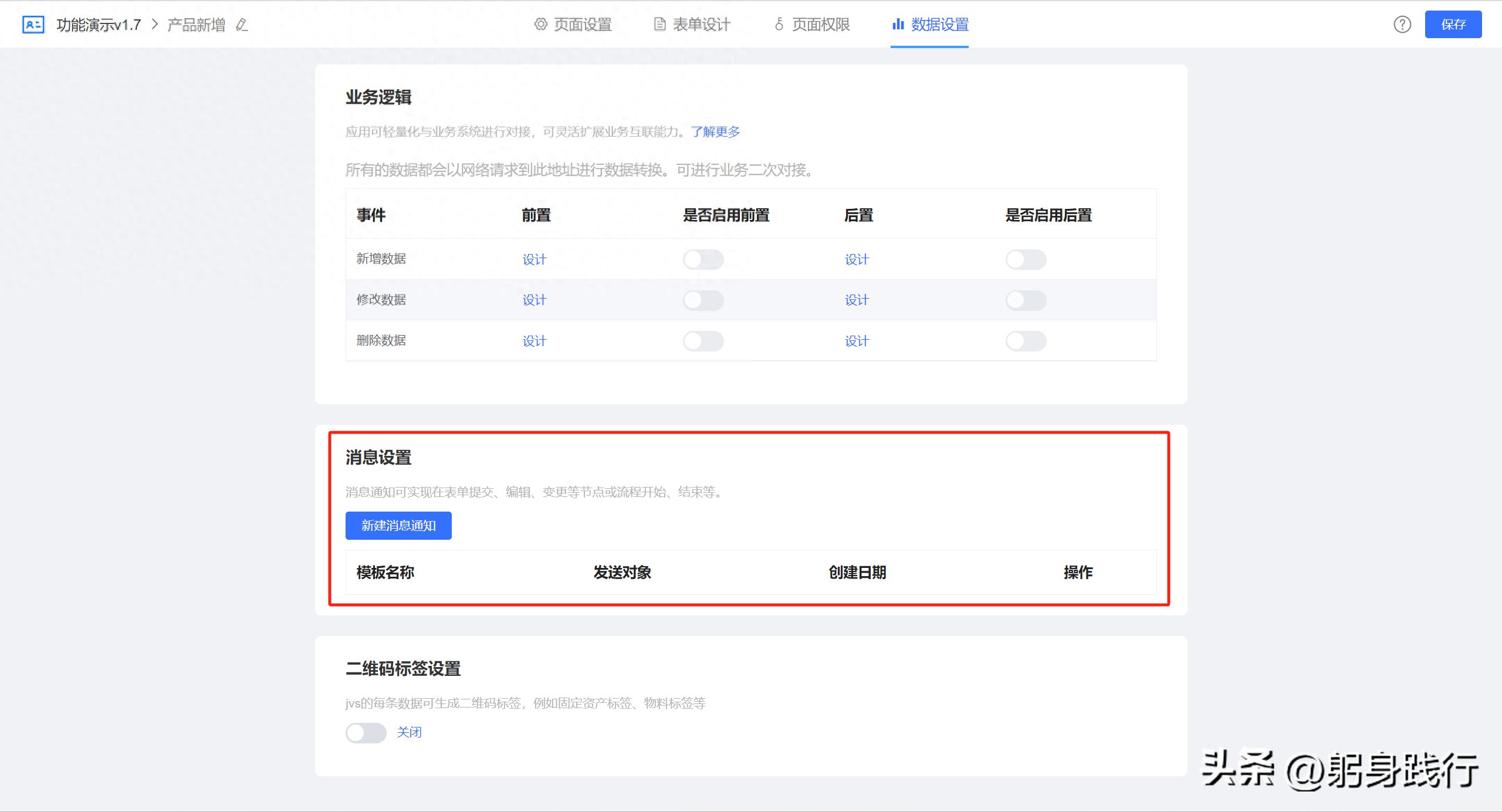Click the 消息设置 section heading

(x=378, y=458)
